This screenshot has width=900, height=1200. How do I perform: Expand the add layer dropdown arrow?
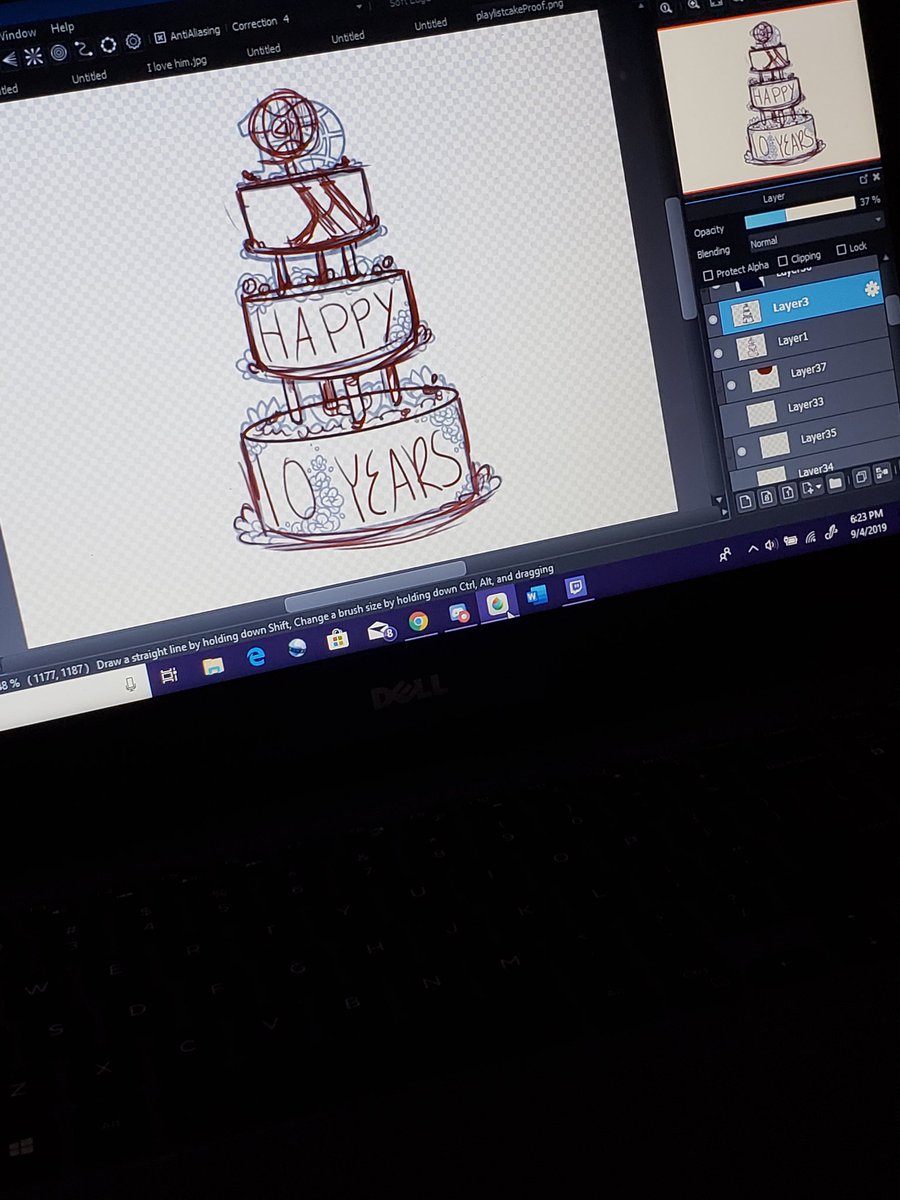point(819,486)
